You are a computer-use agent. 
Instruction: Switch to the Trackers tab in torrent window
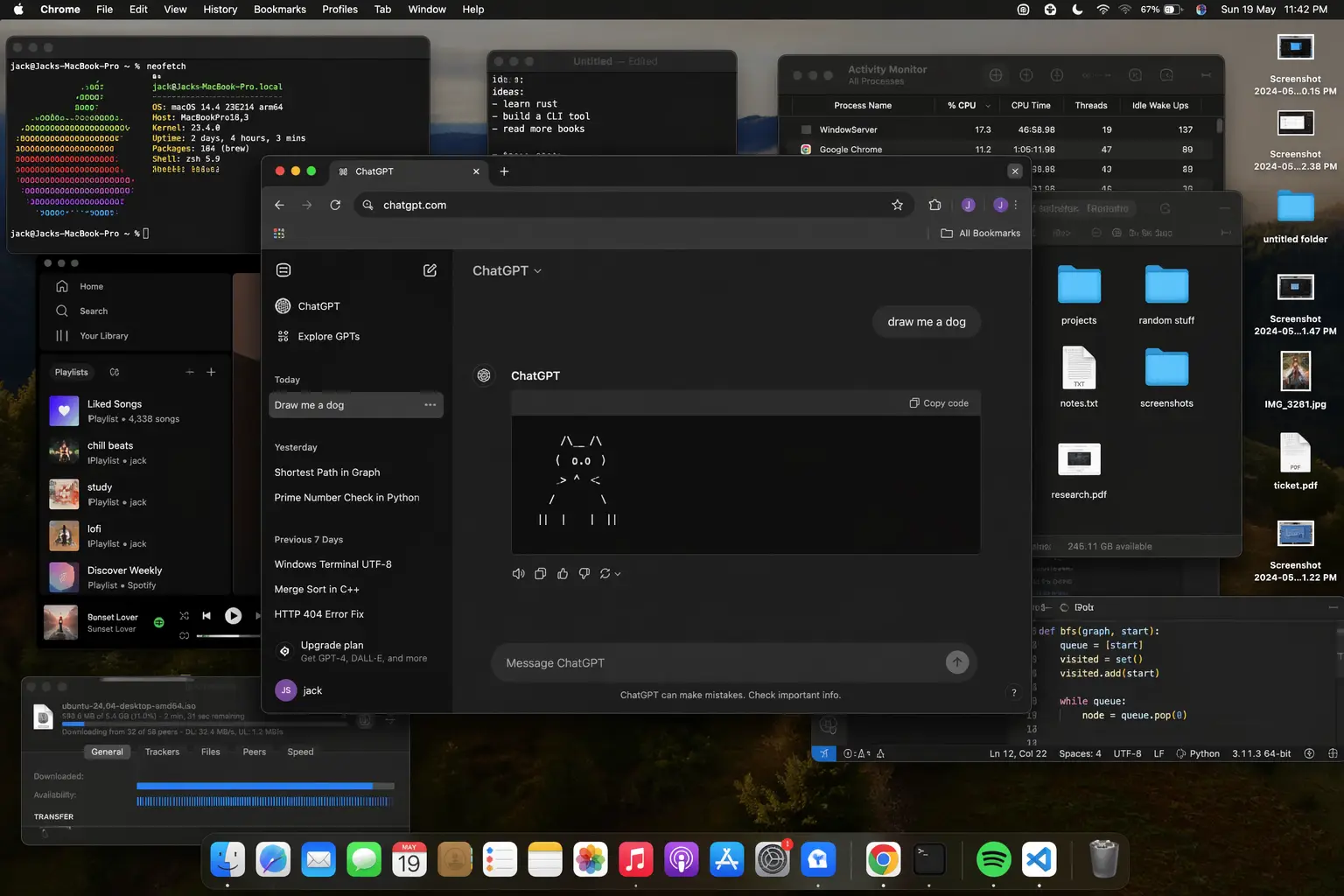162,752
